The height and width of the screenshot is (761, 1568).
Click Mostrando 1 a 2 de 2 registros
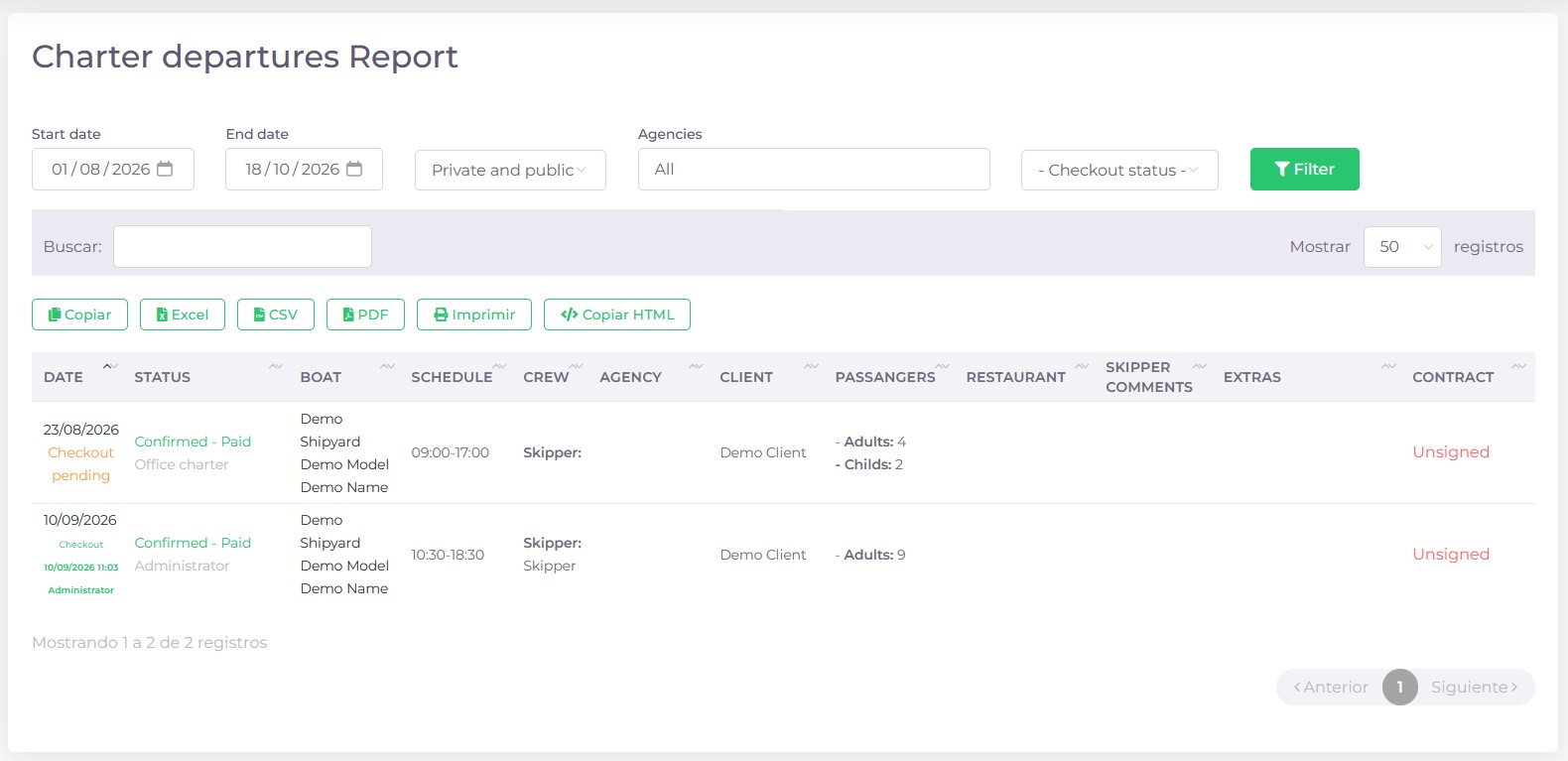pyautogui.click(x=150, y=643)
